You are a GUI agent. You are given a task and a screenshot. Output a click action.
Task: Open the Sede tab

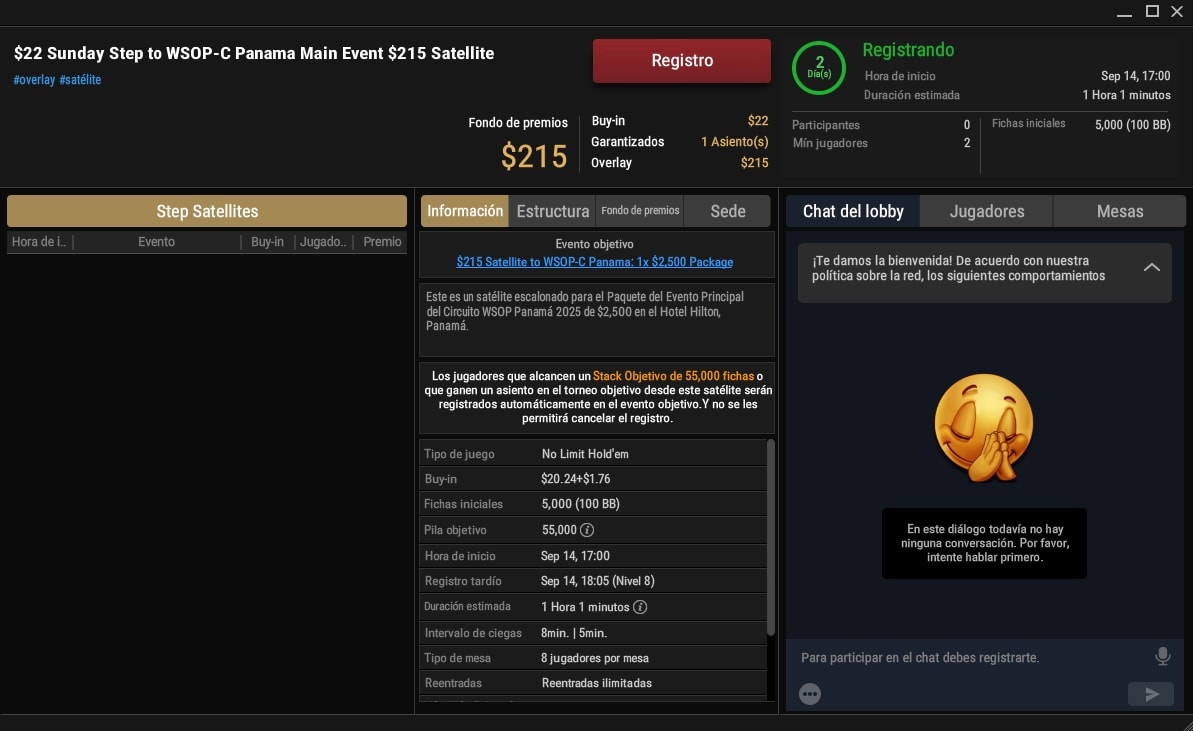(727, 211)
